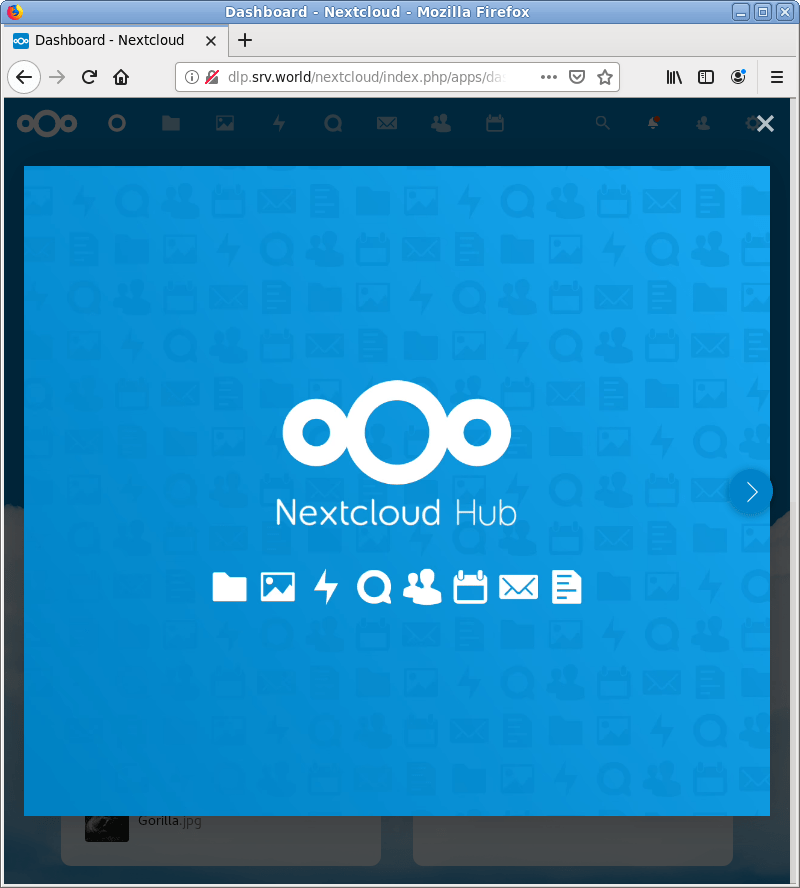Open the Mail envelope icon

coord(387,122)
